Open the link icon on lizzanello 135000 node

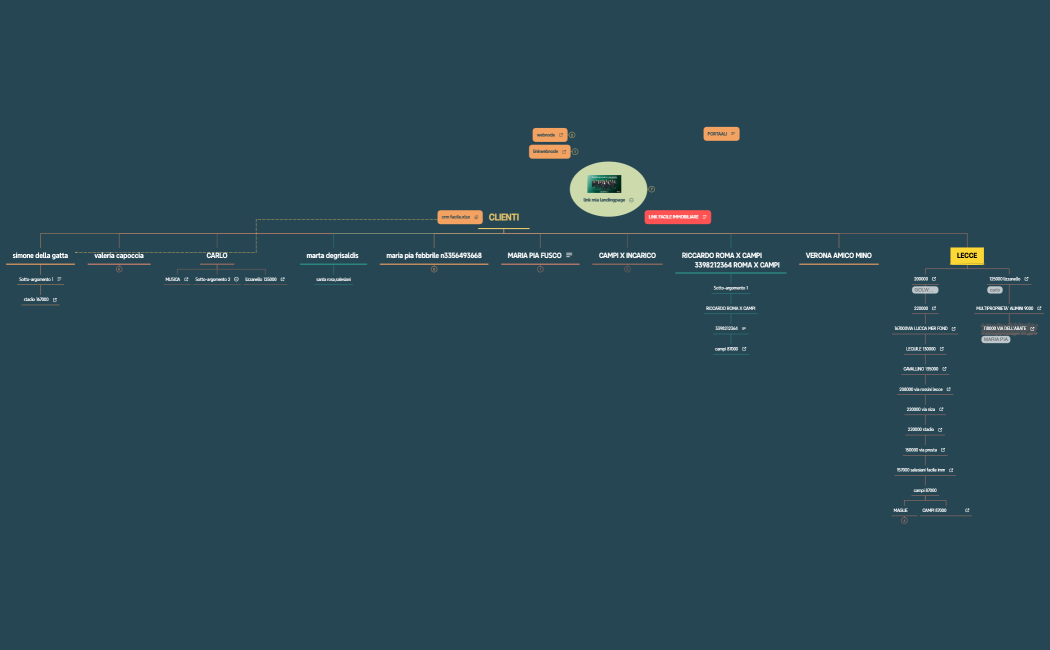tap(283, 279)
